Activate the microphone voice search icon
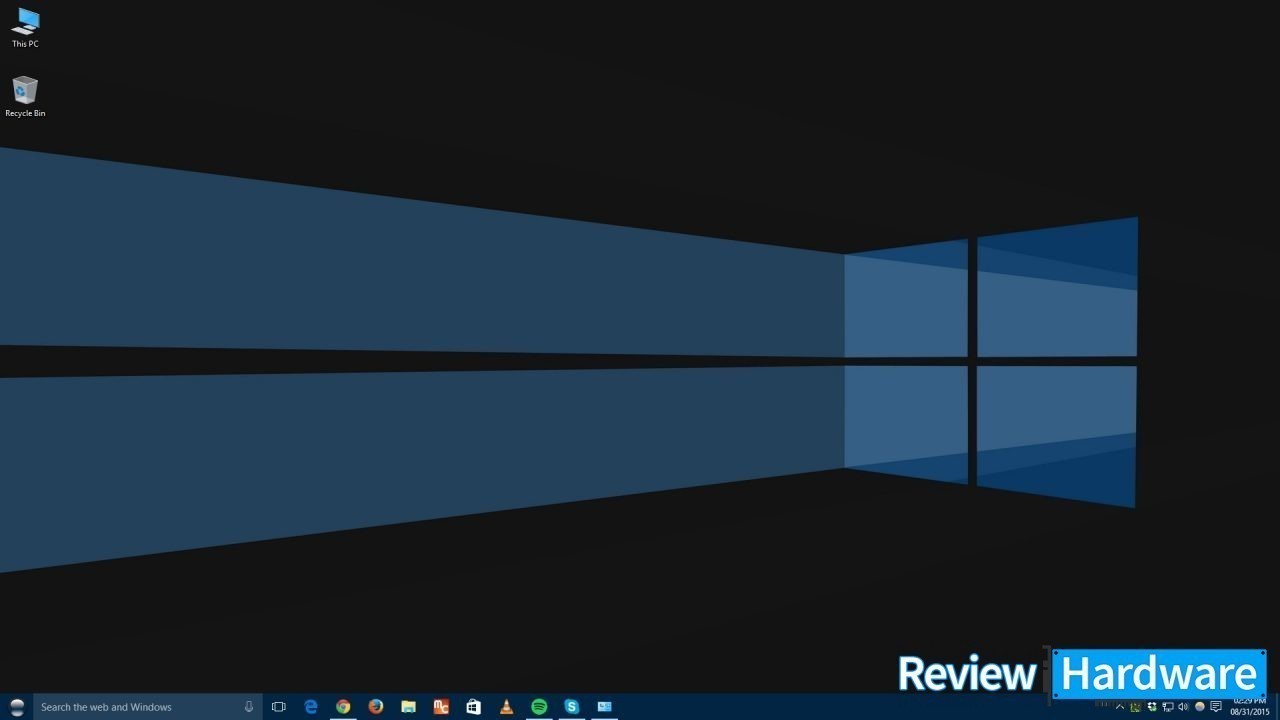The image size is (1280, 720). [x=249, y=707]
